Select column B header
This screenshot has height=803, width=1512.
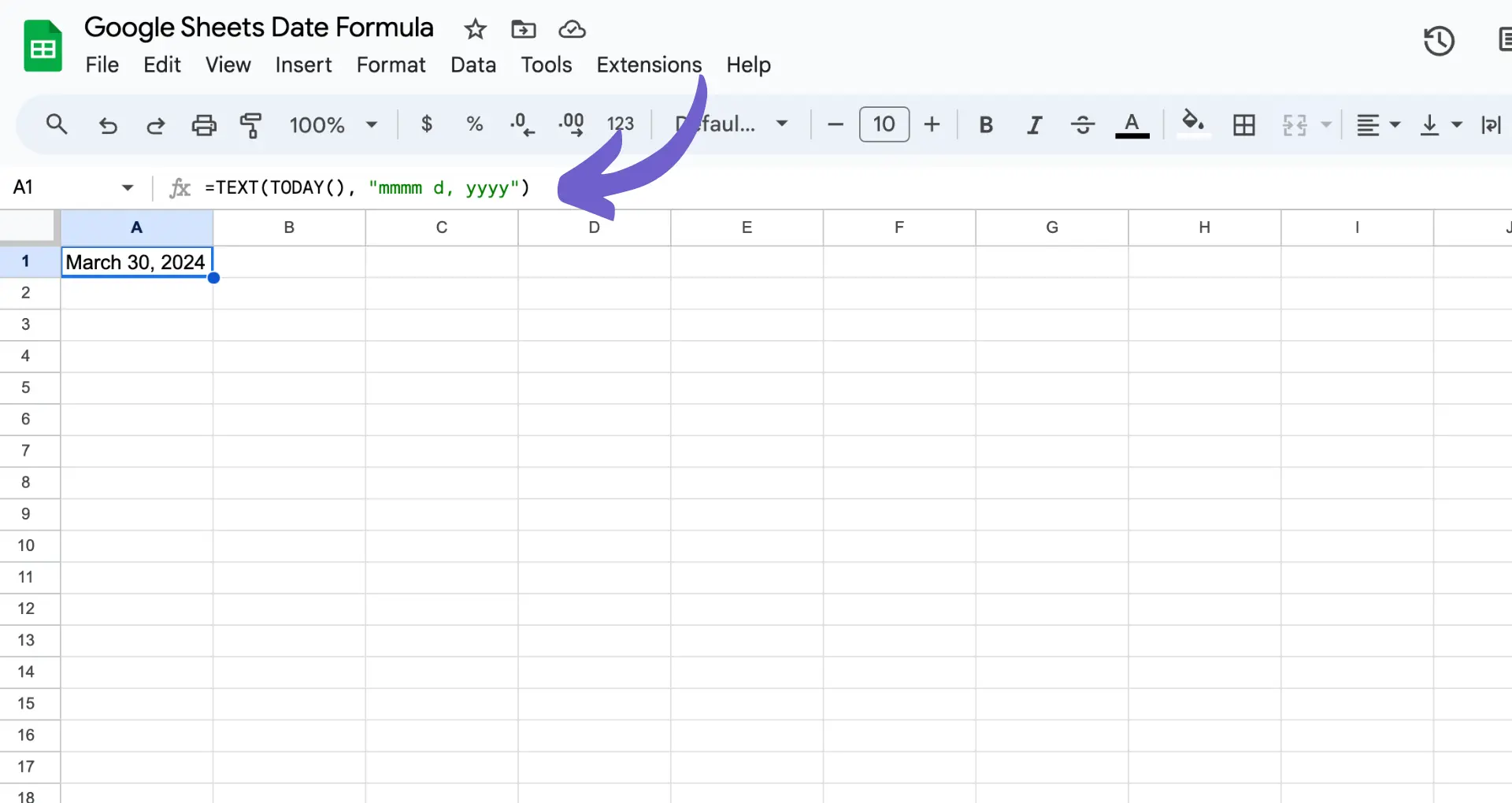tap(289, 228)
